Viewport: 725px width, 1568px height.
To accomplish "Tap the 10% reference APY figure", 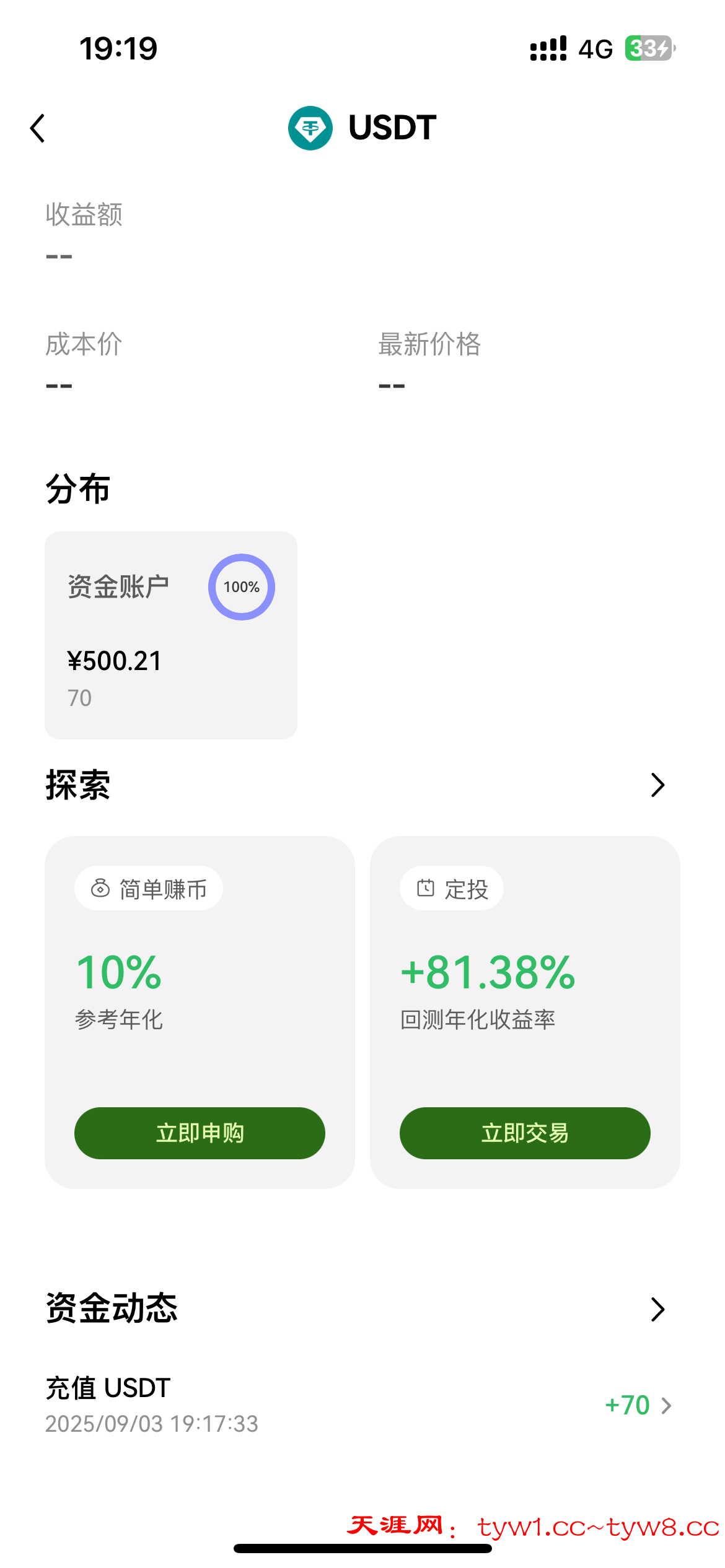I will coord(119,972).
